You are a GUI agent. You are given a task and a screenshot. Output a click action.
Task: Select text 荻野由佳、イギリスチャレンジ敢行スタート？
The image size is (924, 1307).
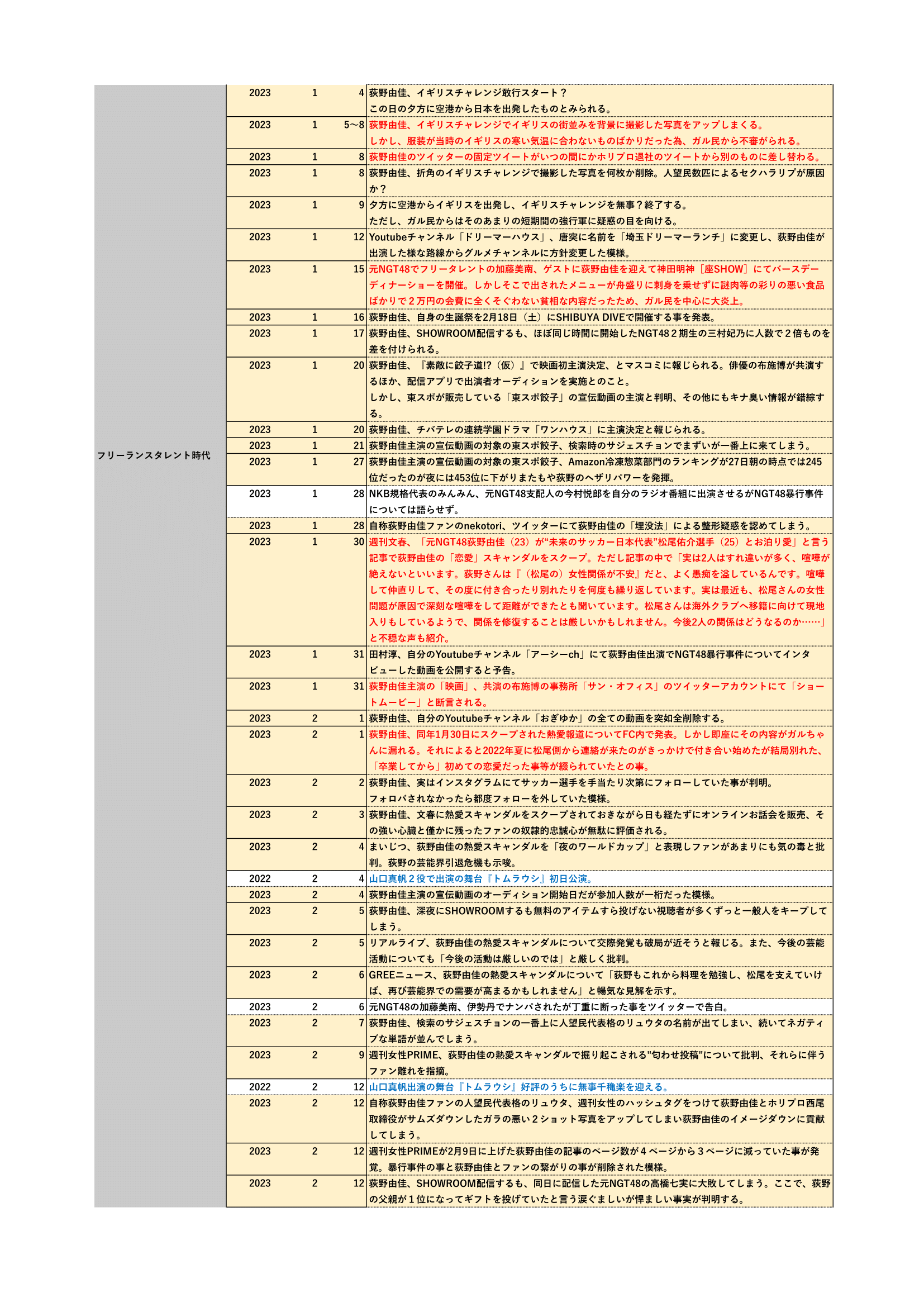pos(468,93)
